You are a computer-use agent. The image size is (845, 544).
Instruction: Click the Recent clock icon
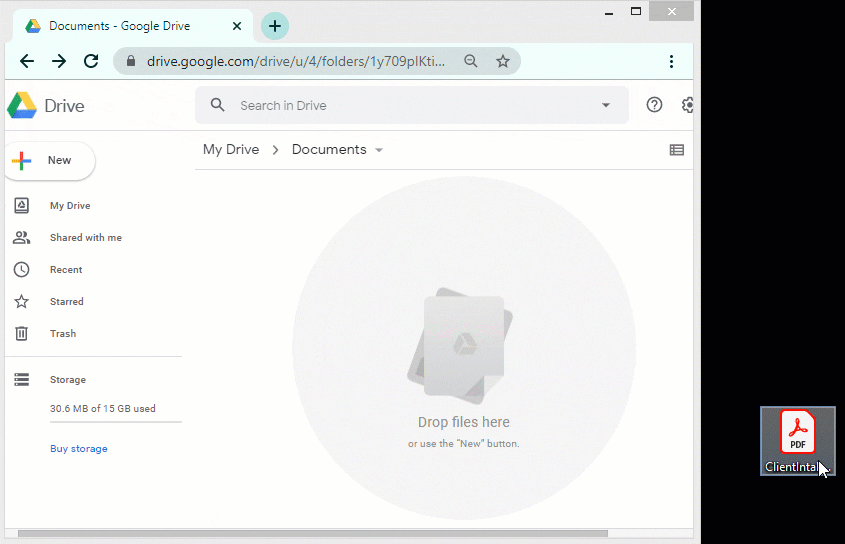pyautogui.click(x=22, y=270)
